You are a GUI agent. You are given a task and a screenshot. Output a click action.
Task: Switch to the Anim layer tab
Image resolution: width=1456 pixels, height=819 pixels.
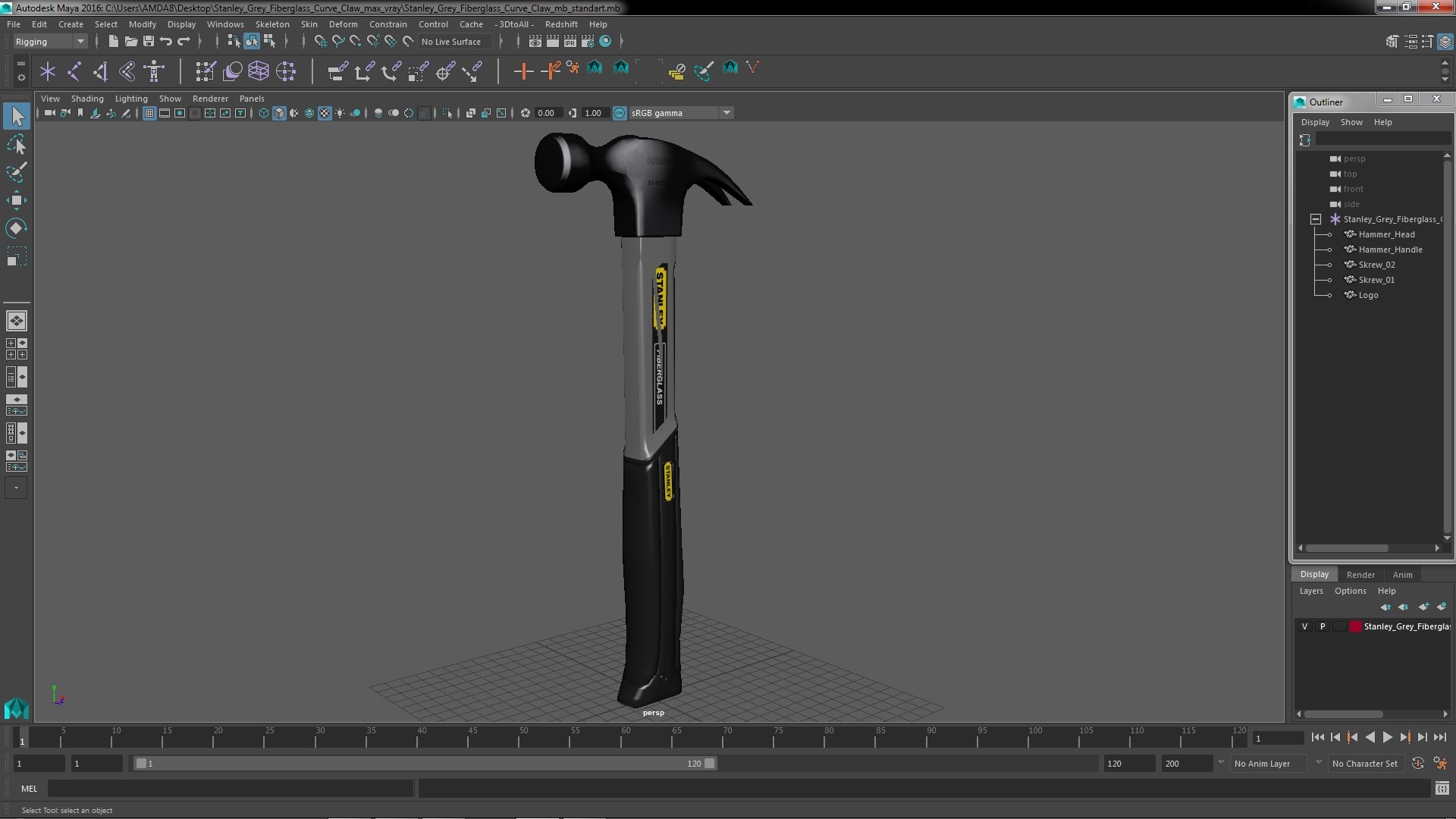click(1402, 575)
